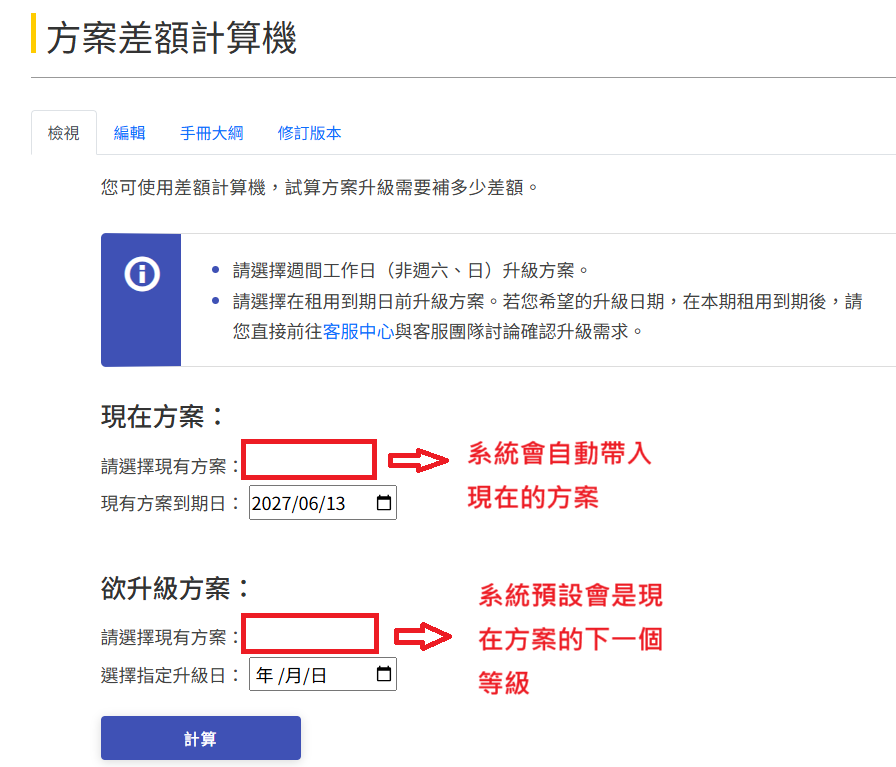Open the 修訂版本 tab
Viewport: 896px width, 767px height.
point(309,133)
